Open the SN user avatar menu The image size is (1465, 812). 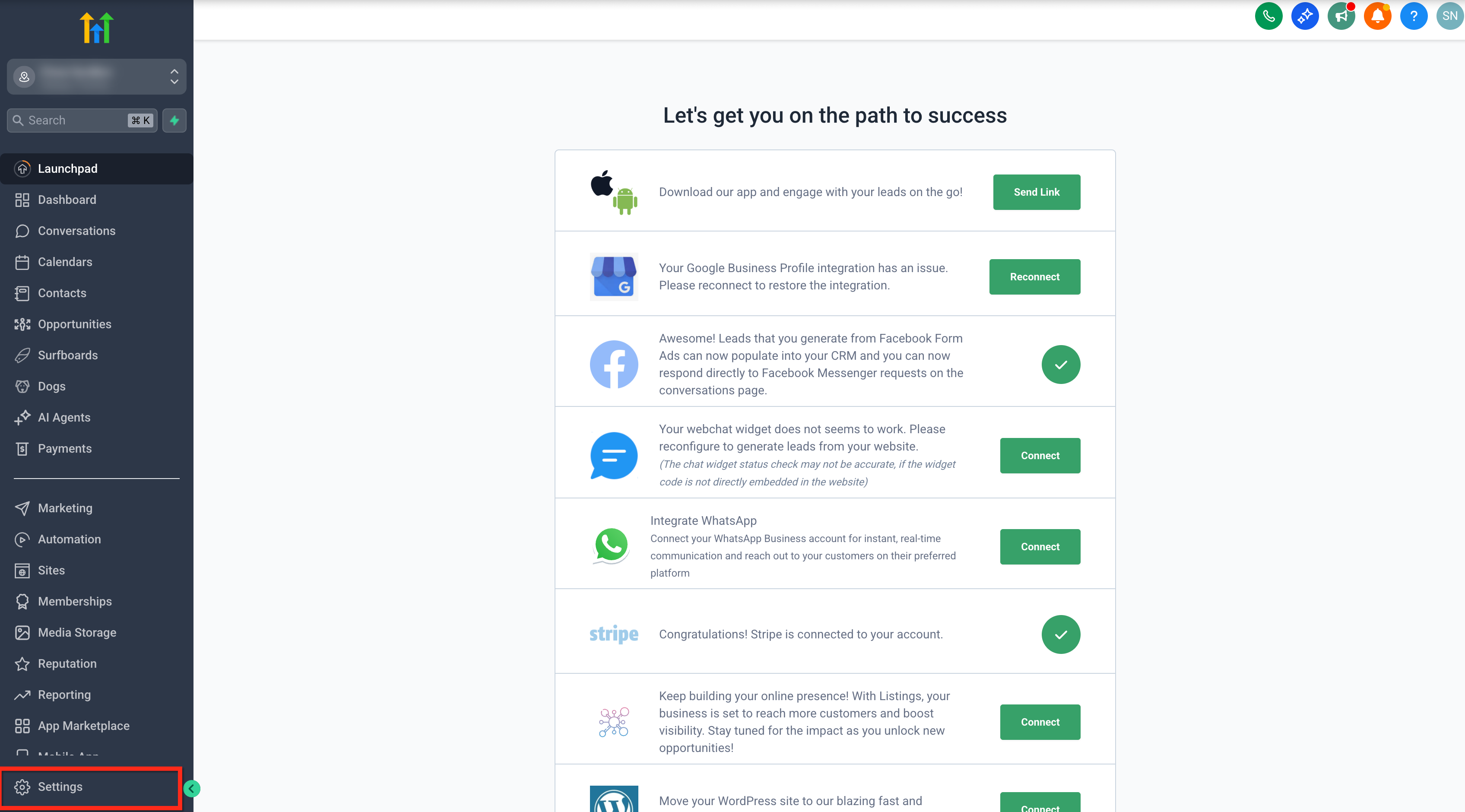[x=1449, y=16]
